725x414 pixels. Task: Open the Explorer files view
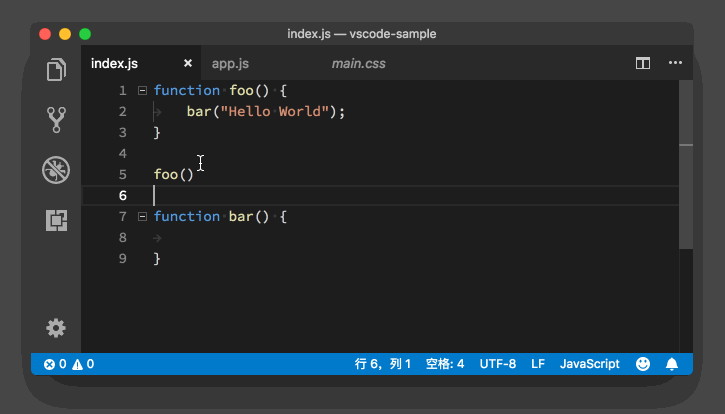pyautogui.click(x=57, y=70)
